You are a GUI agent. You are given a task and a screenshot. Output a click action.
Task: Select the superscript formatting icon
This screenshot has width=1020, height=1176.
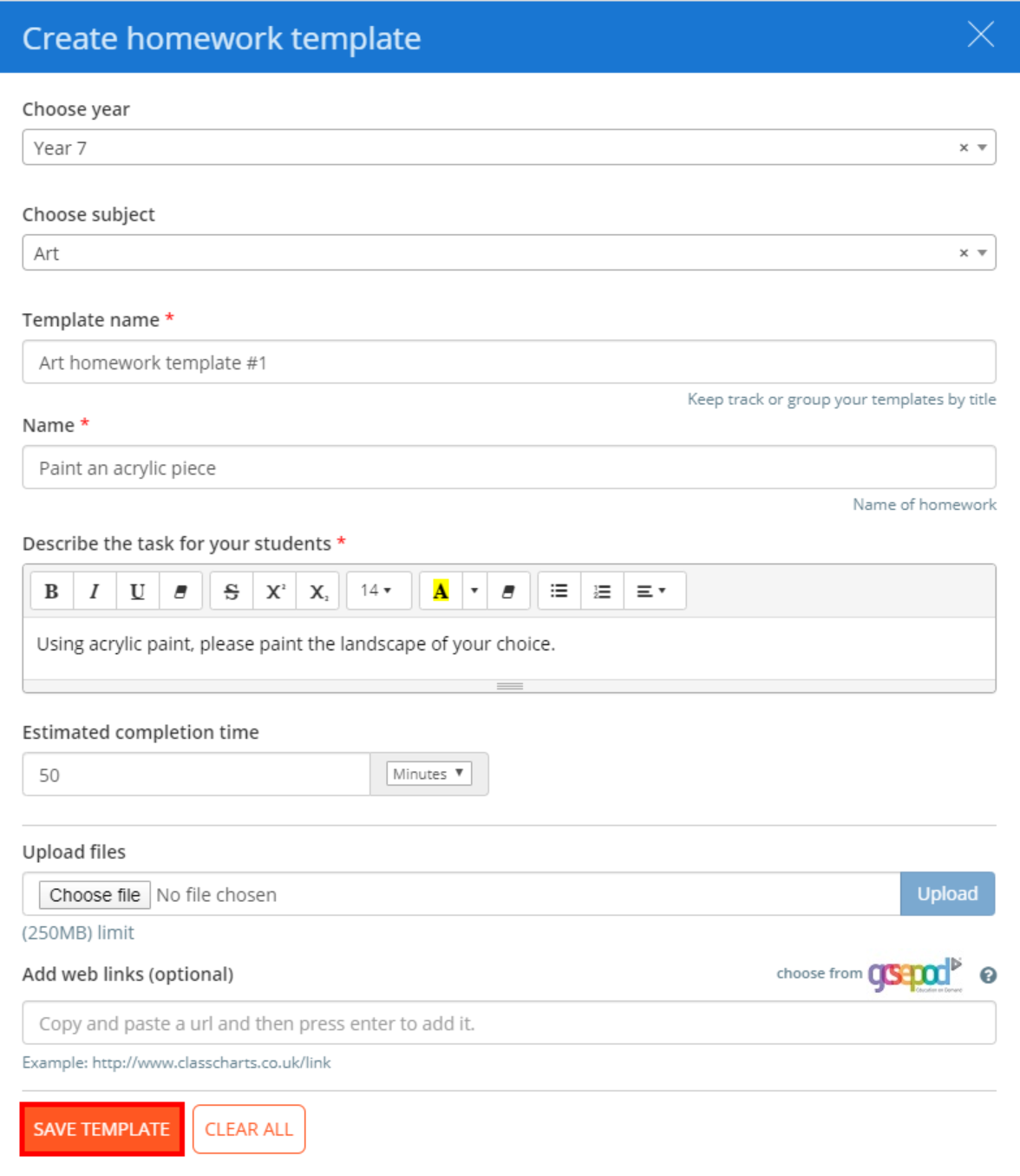tap(274, 591)
